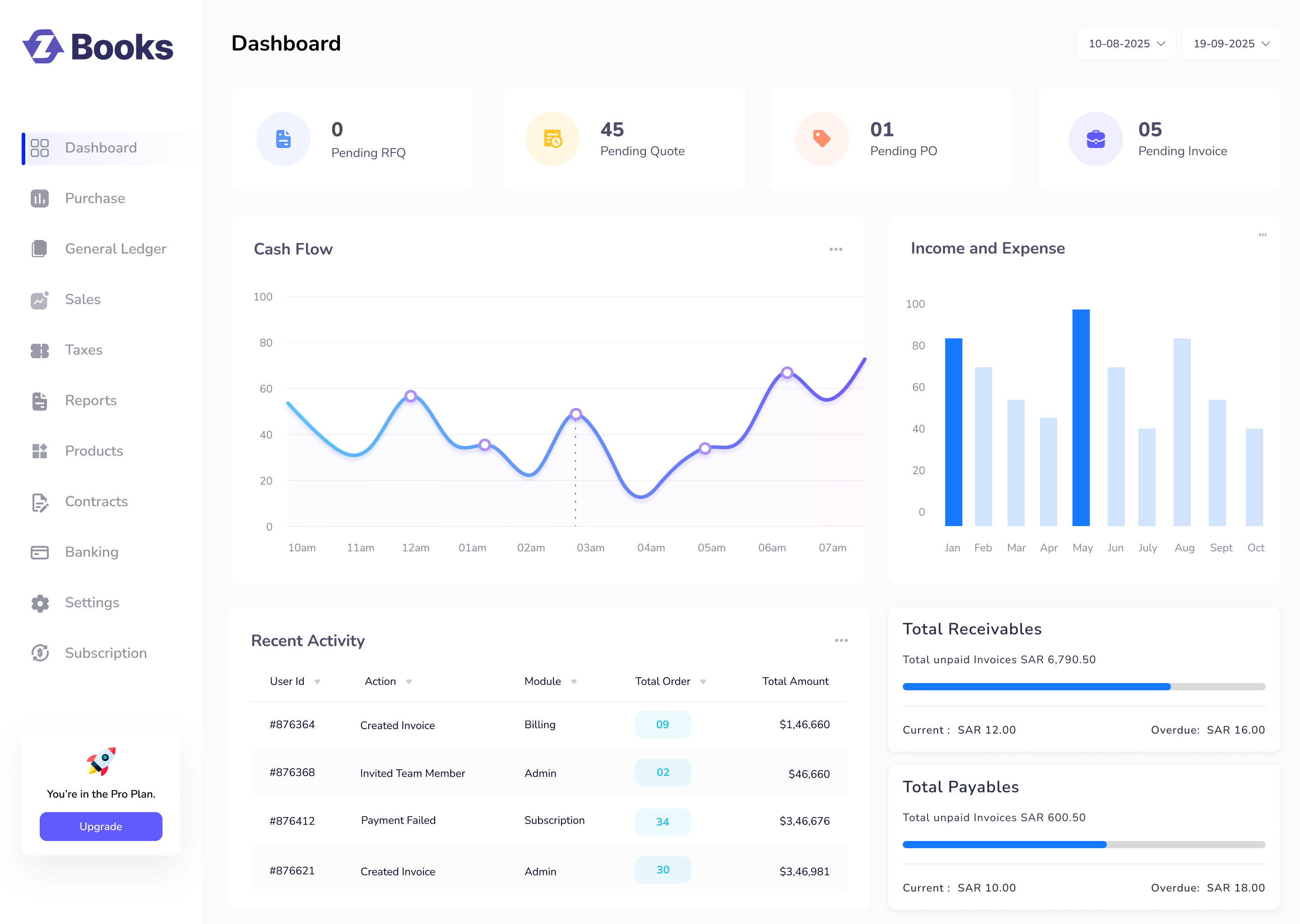This screenshot has height=924, width=1300.
Task: Click the Pending Invoice briefcase icon
Action: point(1095,139)
